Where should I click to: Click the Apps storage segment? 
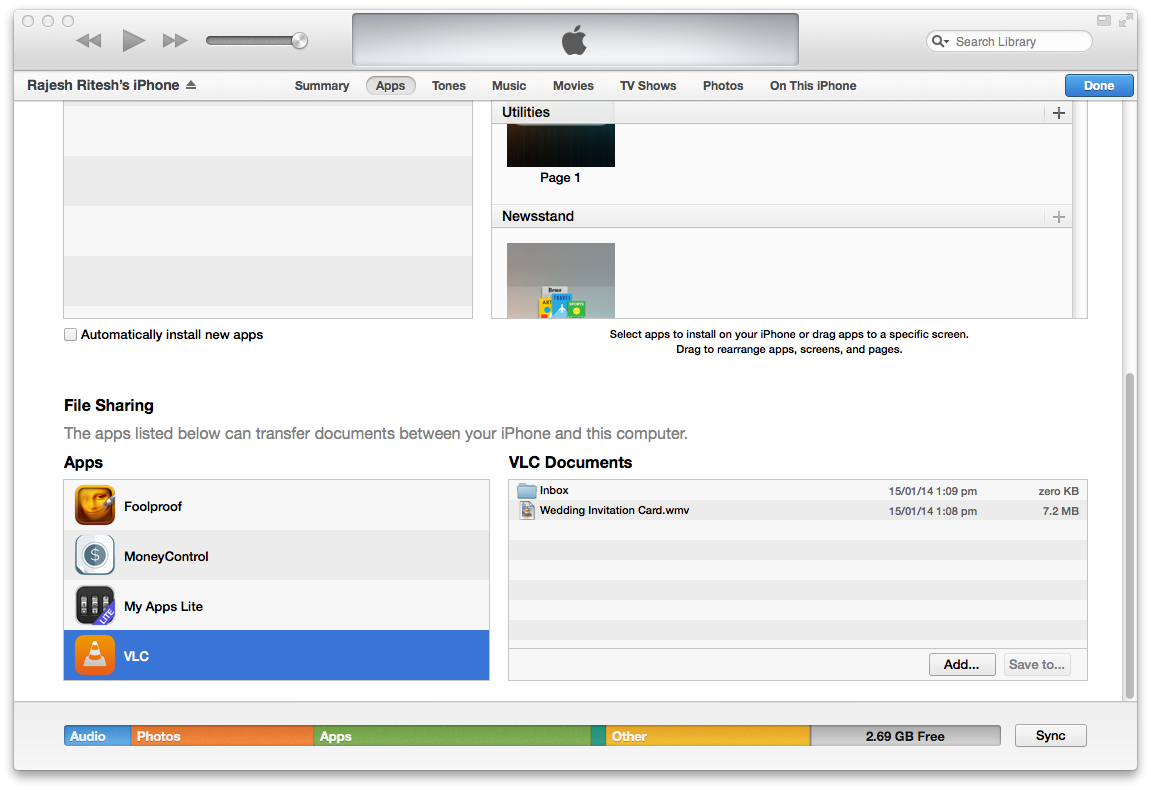452,736
